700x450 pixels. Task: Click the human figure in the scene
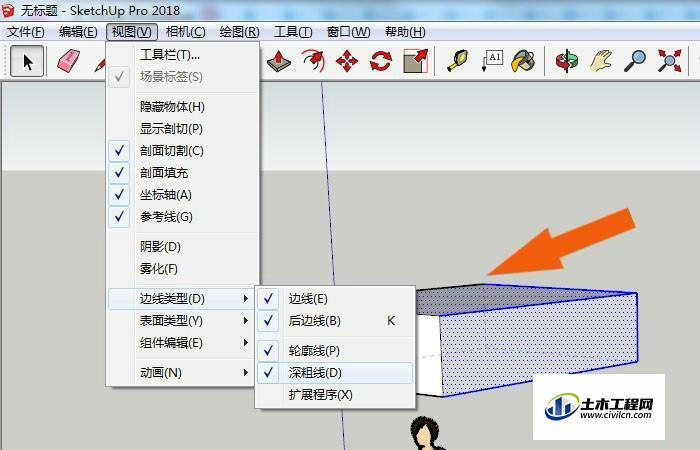(x=426, y=433)
